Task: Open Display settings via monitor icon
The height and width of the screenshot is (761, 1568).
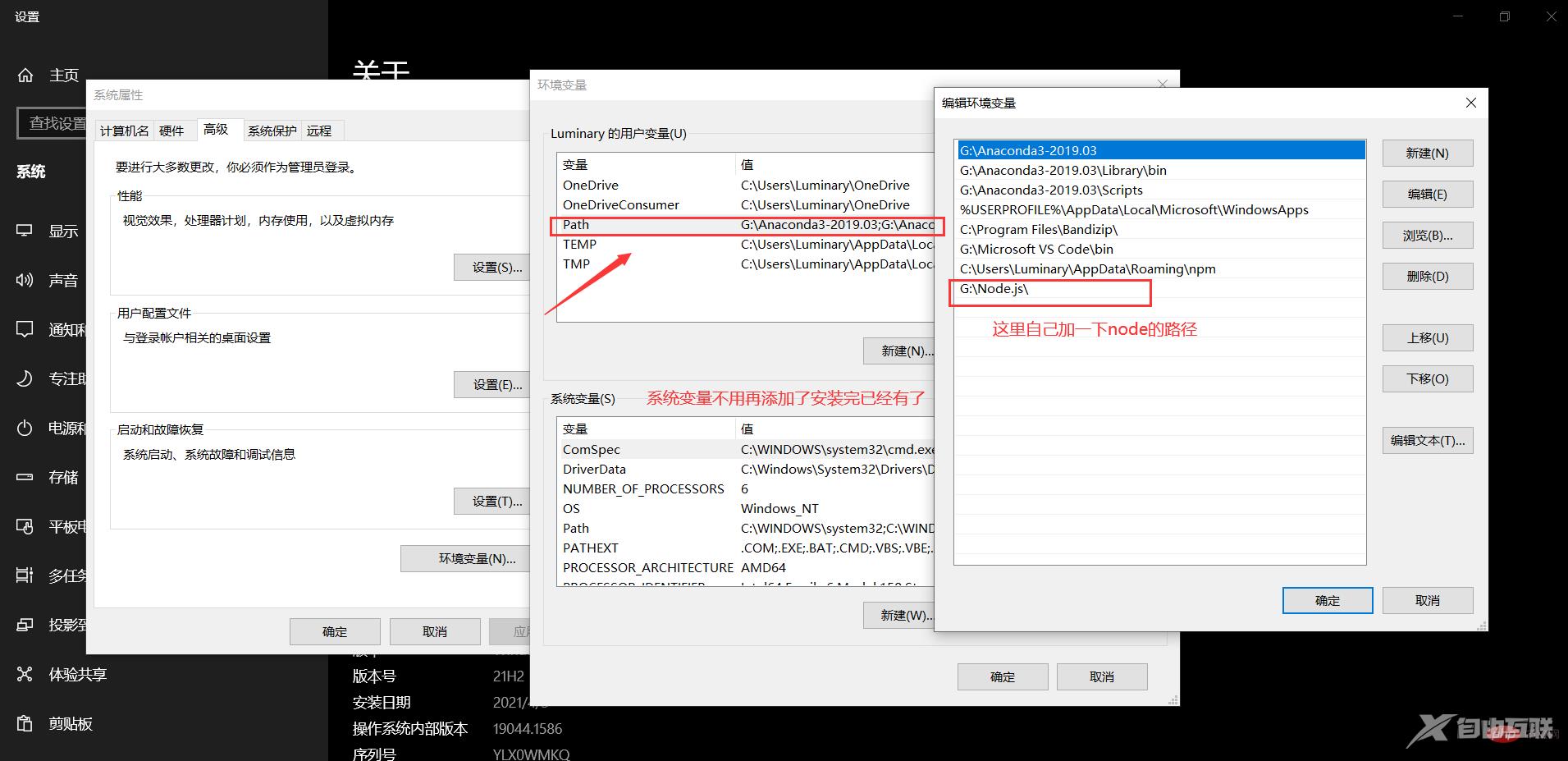Action: pos(25,231)
